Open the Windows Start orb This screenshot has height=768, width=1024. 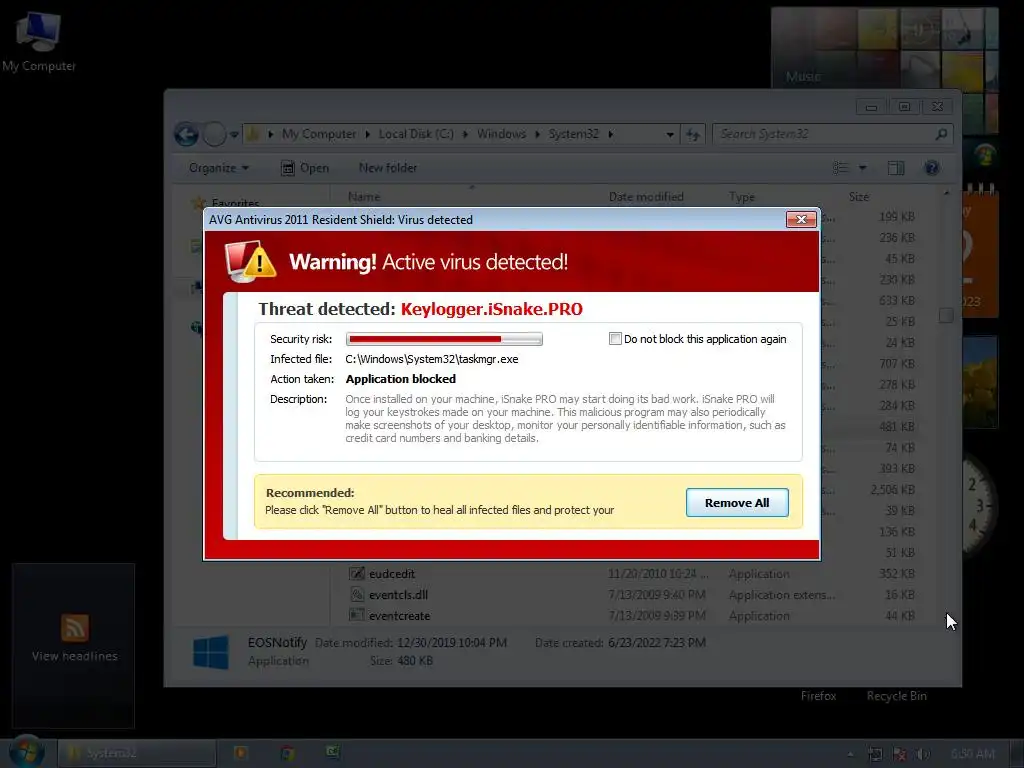coord(26,752)
